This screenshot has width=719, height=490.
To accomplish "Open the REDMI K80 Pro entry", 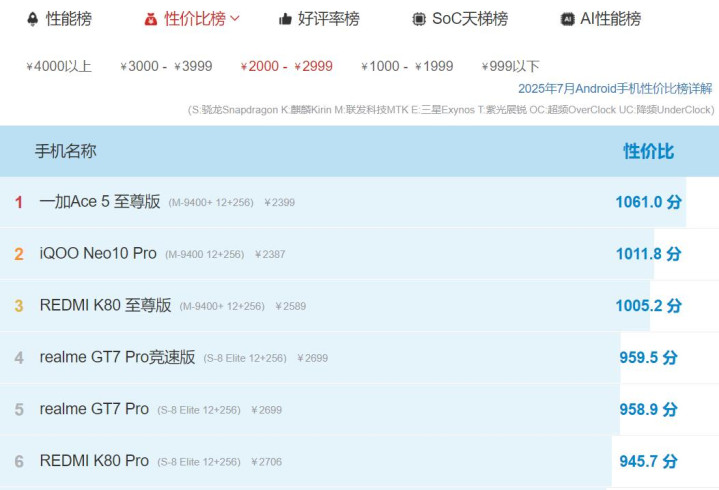I will pyautogui.click(x=94, y=461).
